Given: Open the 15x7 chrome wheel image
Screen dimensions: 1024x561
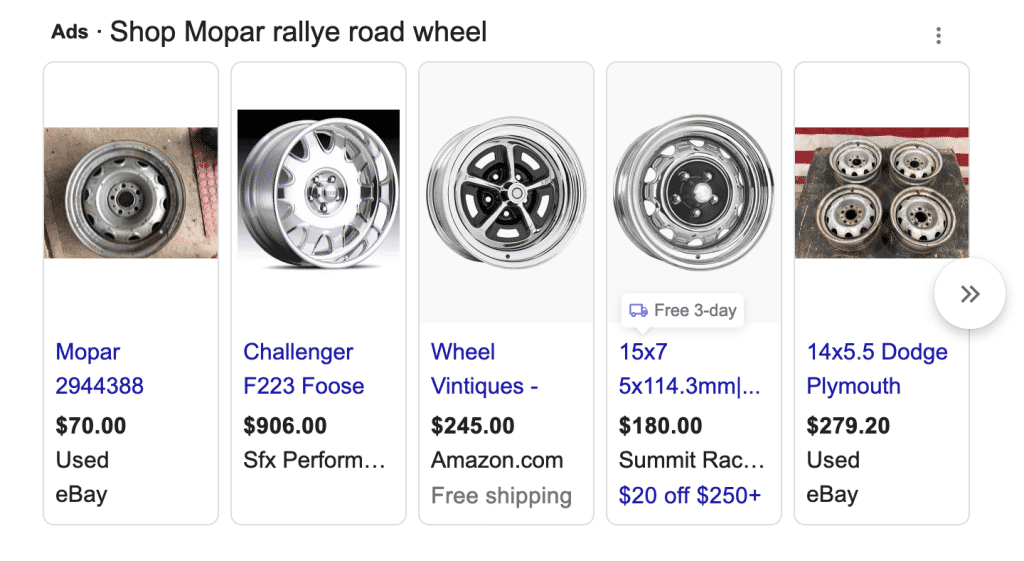Looking at the screenshot, I should (x=693, y=190).
